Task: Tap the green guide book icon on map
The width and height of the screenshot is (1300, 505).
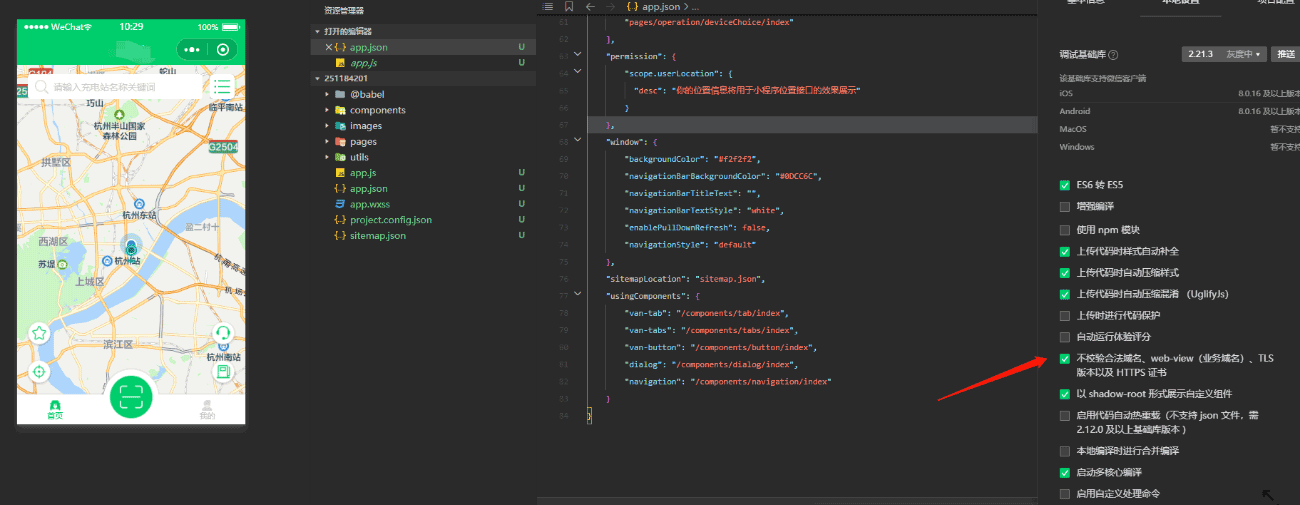Action: pyautogui.click(x=223, y=371)
